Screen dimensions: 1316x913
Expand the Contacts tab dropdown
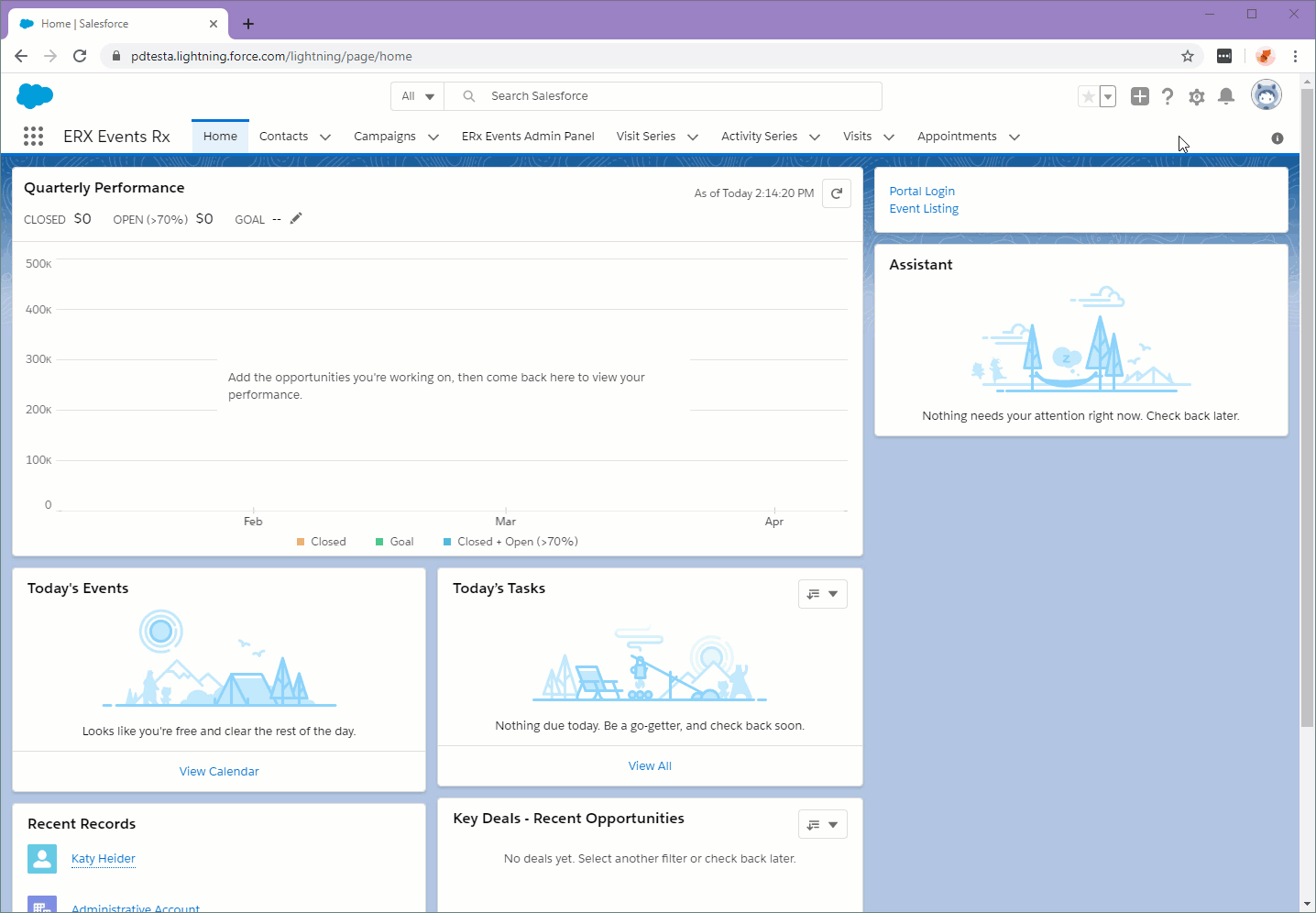pyautogui.click(x=325, y=137)
